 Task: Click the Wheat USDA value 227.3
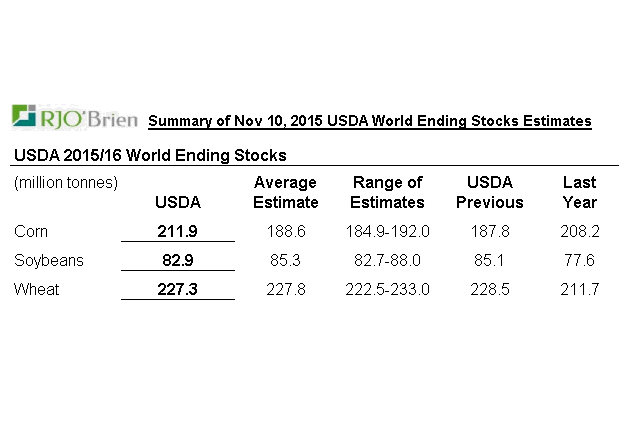click(178, 289)
